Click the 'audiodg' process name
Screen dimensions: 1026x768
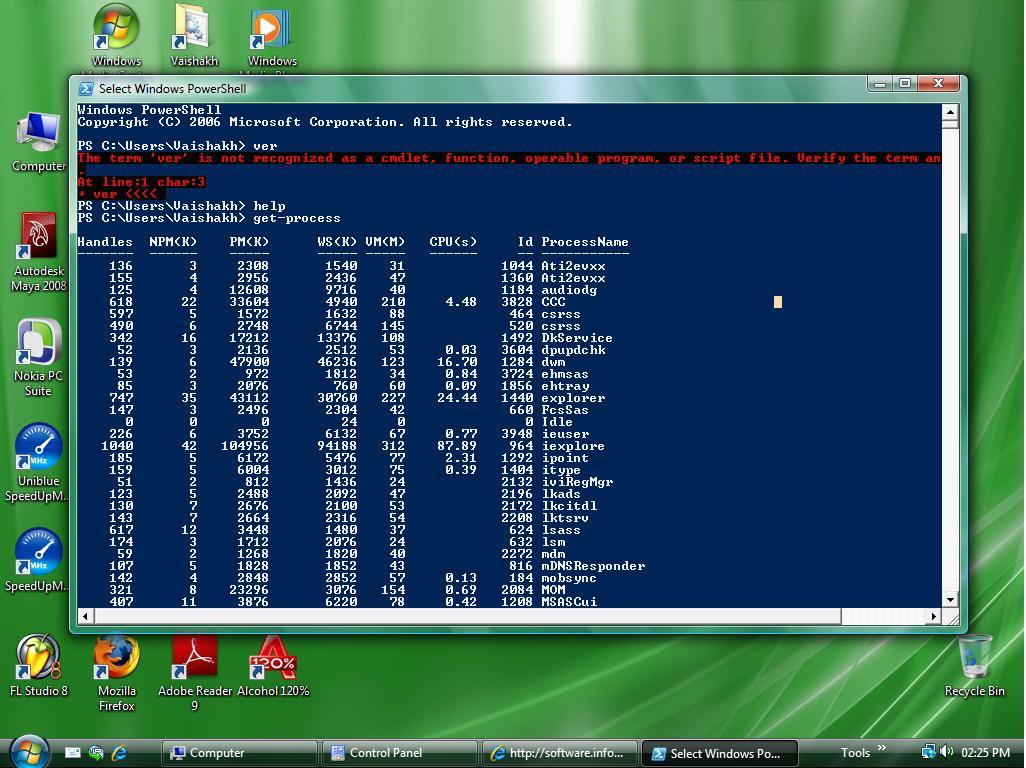tap(569, 290)
